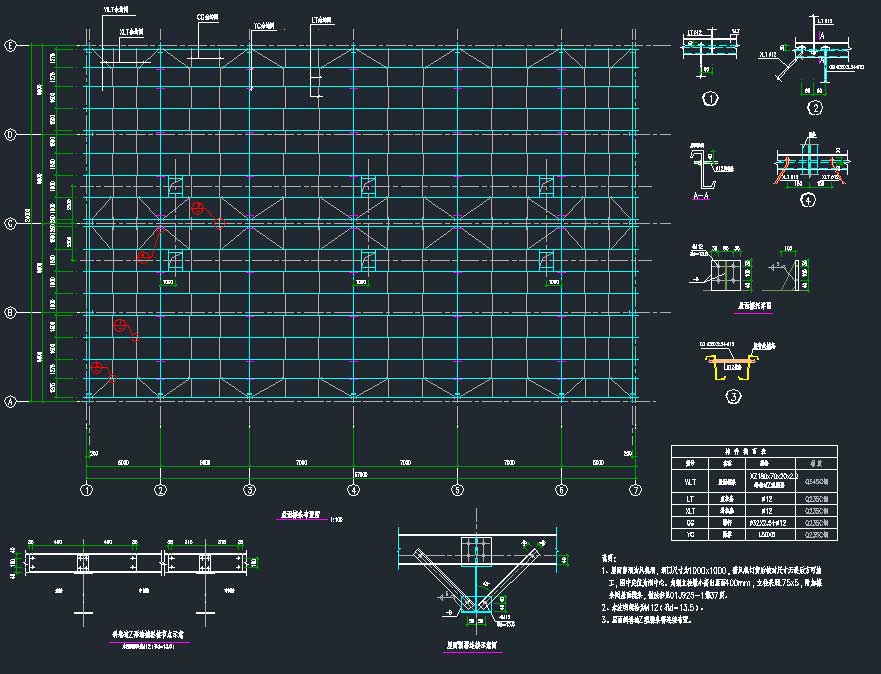Click the CG leader label above the roof plan
The height and width of the screenshot is (674, 881).
[207, 17]
